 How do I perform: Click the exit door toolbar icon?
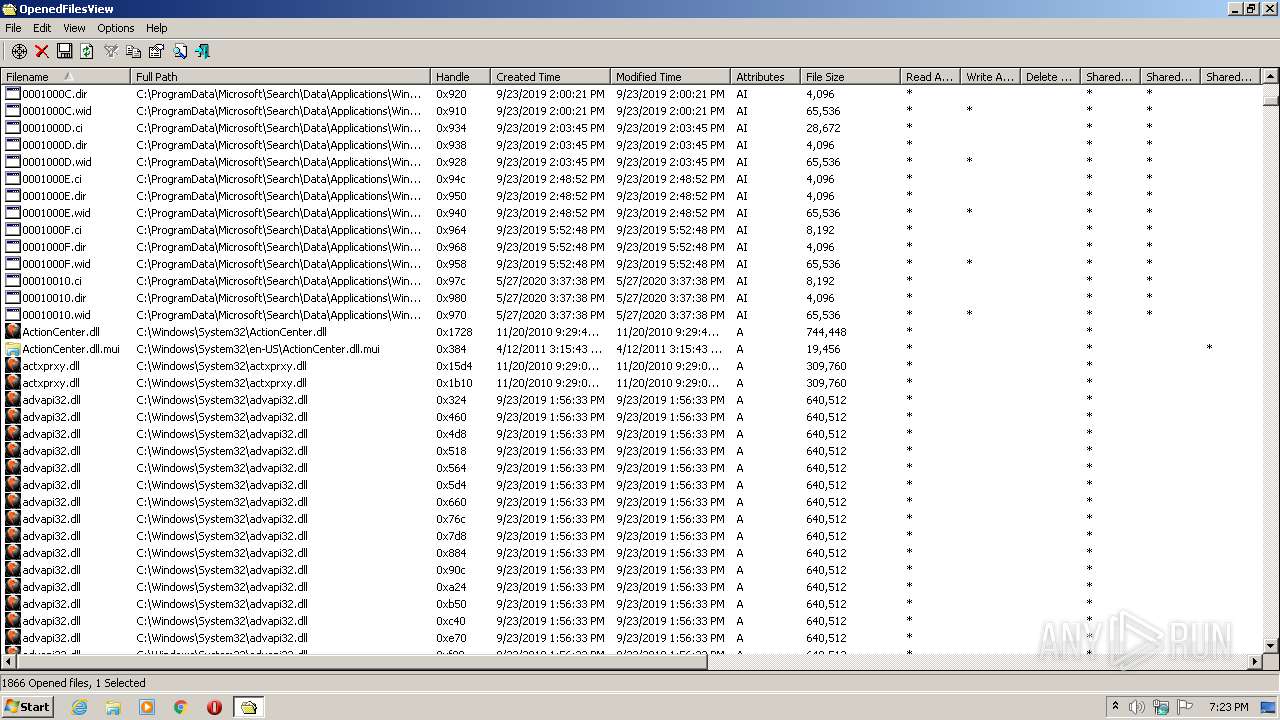202,51
